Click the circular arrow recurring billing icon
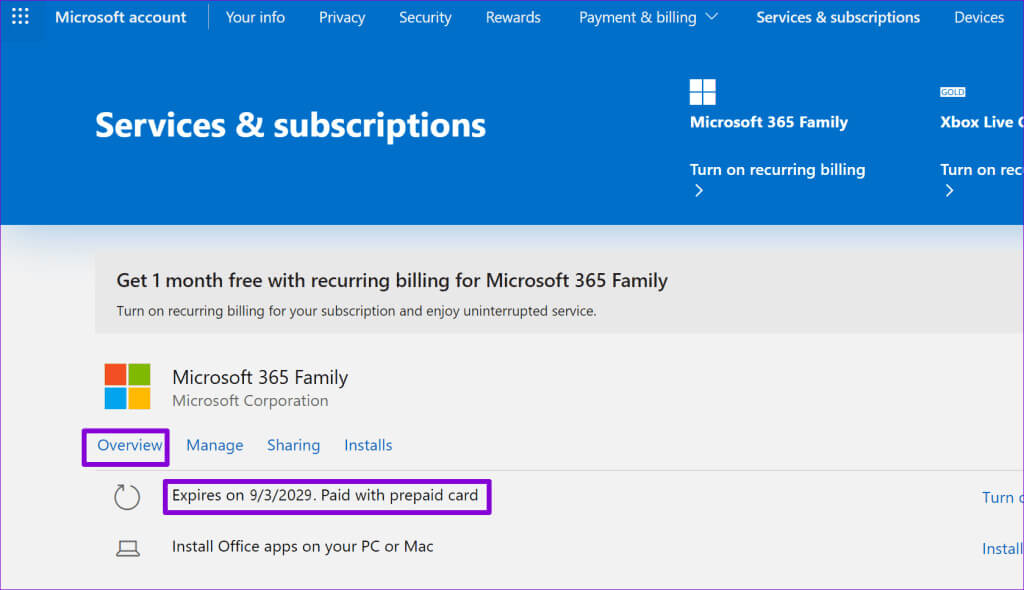1024x590 pixels. [127, 497]
